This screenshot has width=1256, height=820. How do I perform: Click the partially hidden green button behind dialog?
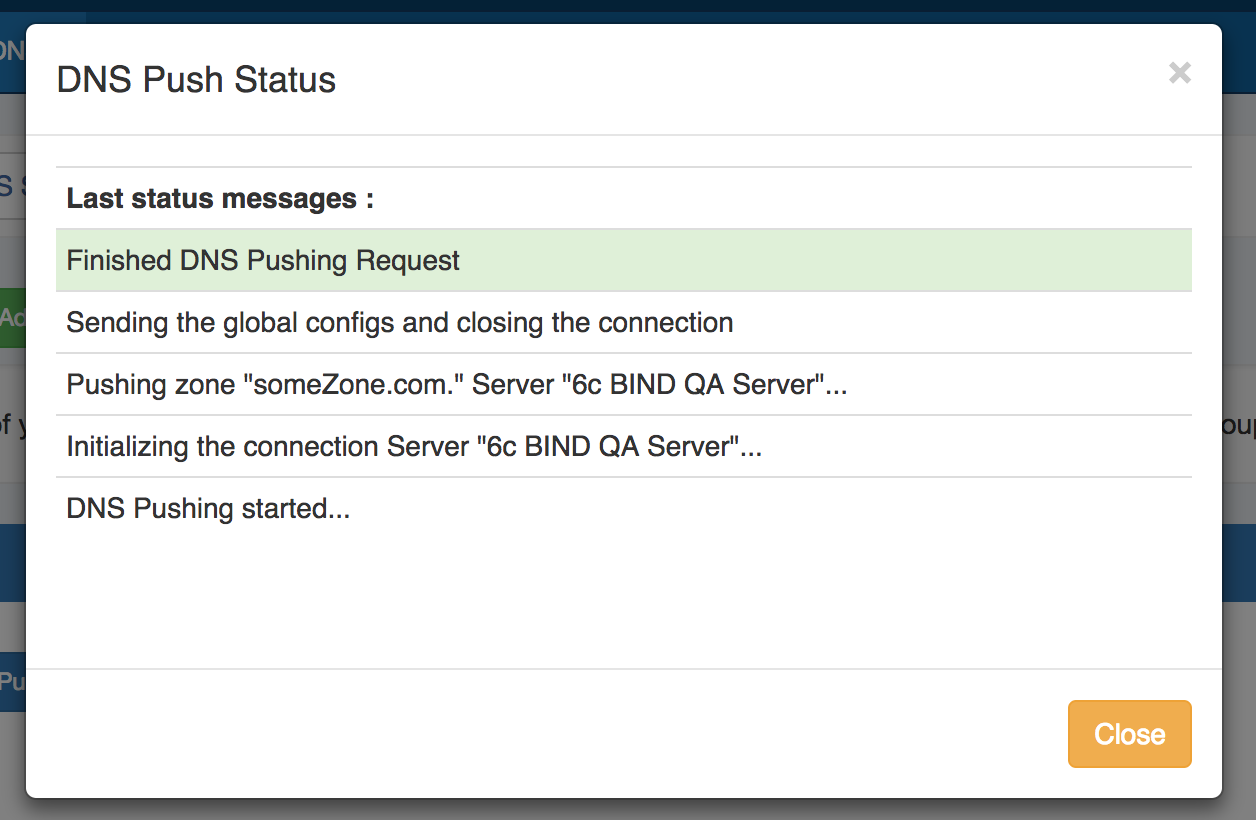[12, 317]
